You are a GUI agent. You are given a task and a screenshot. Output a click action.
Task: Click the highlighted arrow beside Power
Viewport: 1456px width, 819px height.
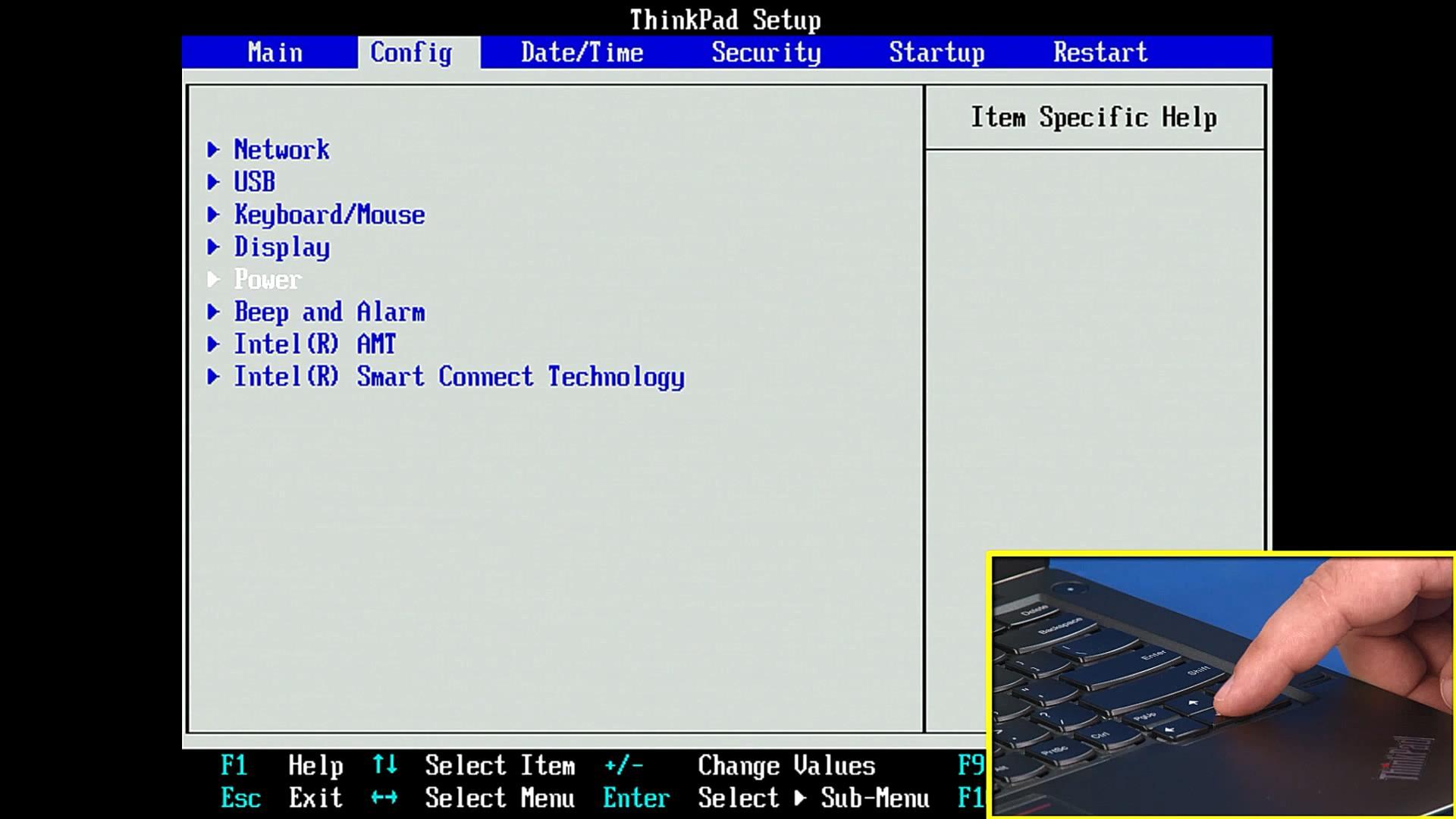[x=214, y=280]
